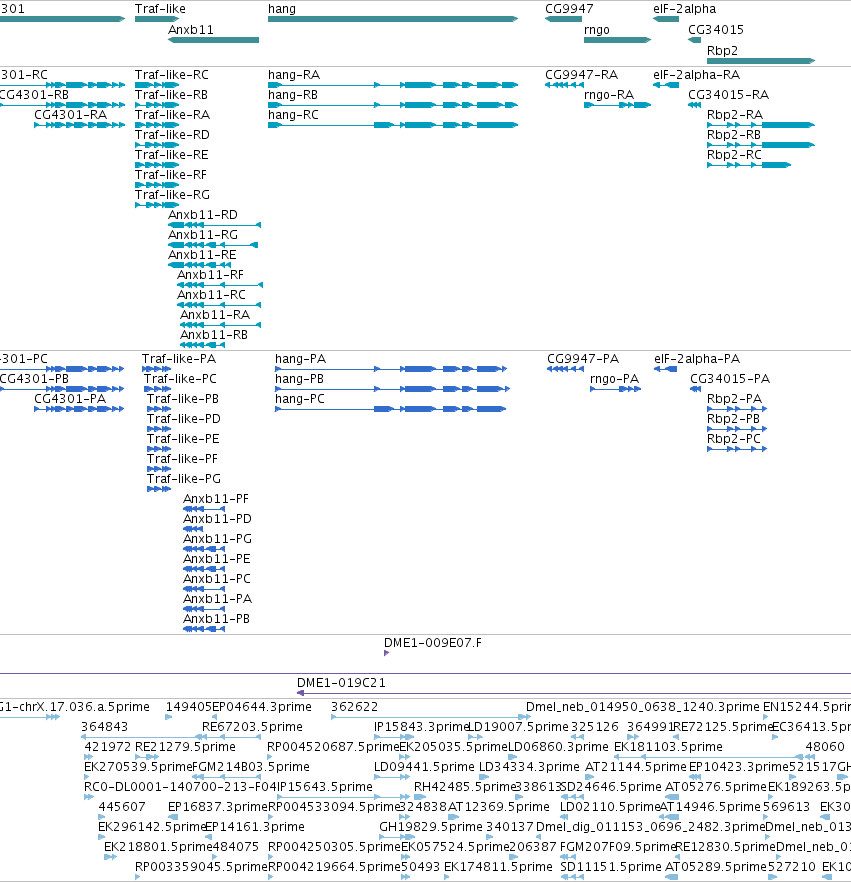851x882 pixels.
Task: Click the hang-RC transcript label
Action: click(293, 115)
